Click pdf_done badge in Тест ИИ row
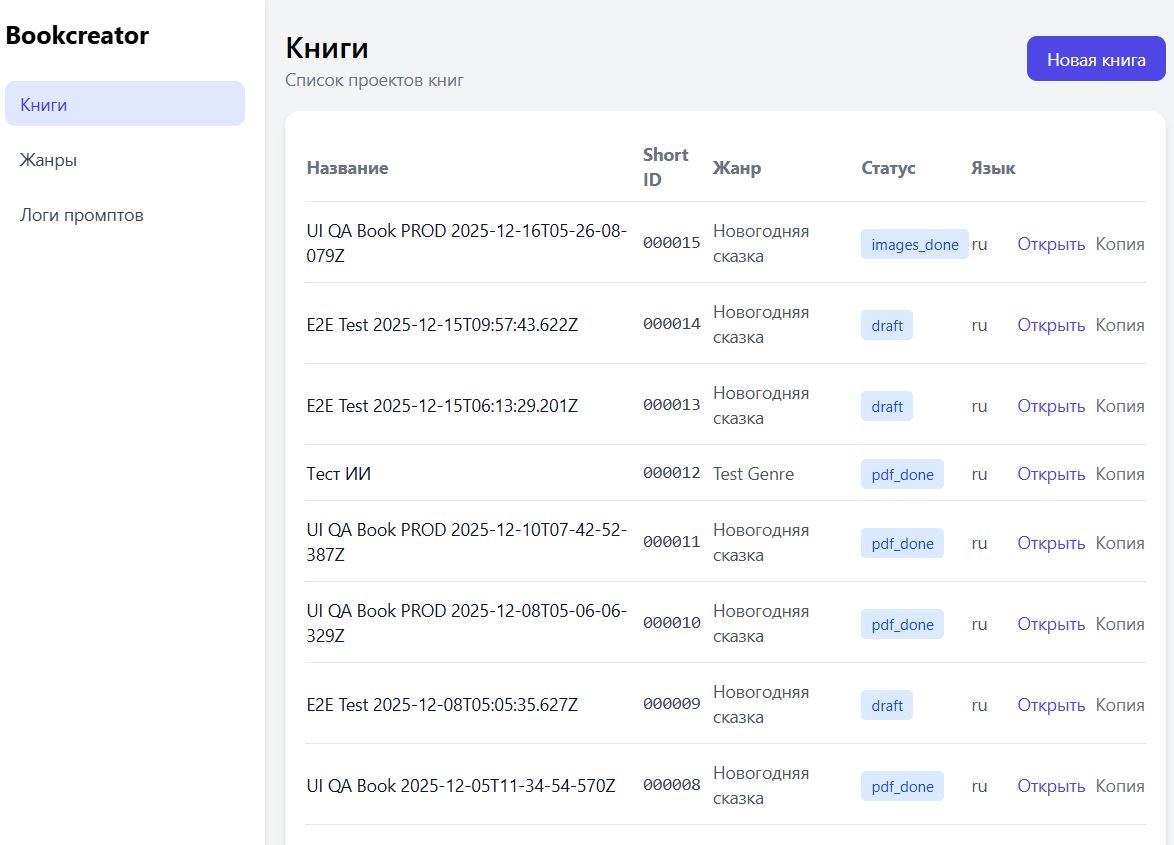This screenshot has height=845, width=1174. pyautogui.click(x=902, y=474)
